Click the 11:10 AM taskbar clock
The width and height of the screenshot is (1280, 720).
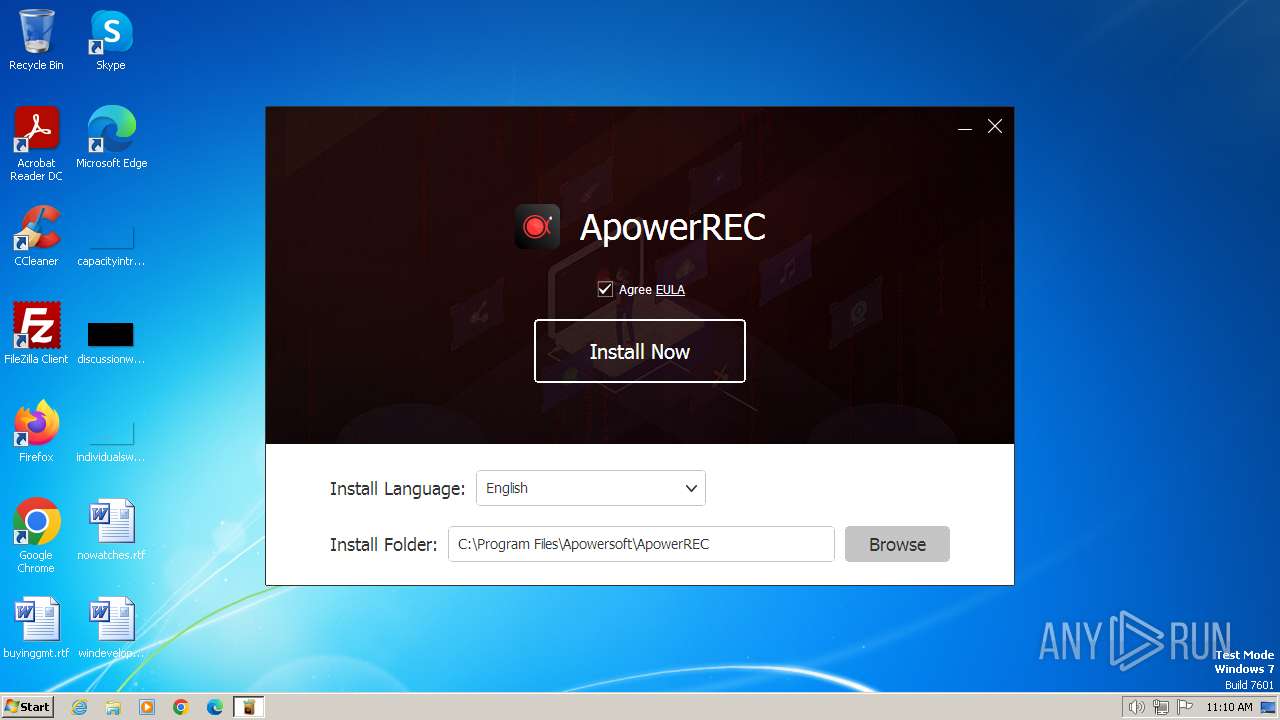tap(1229, 707)
